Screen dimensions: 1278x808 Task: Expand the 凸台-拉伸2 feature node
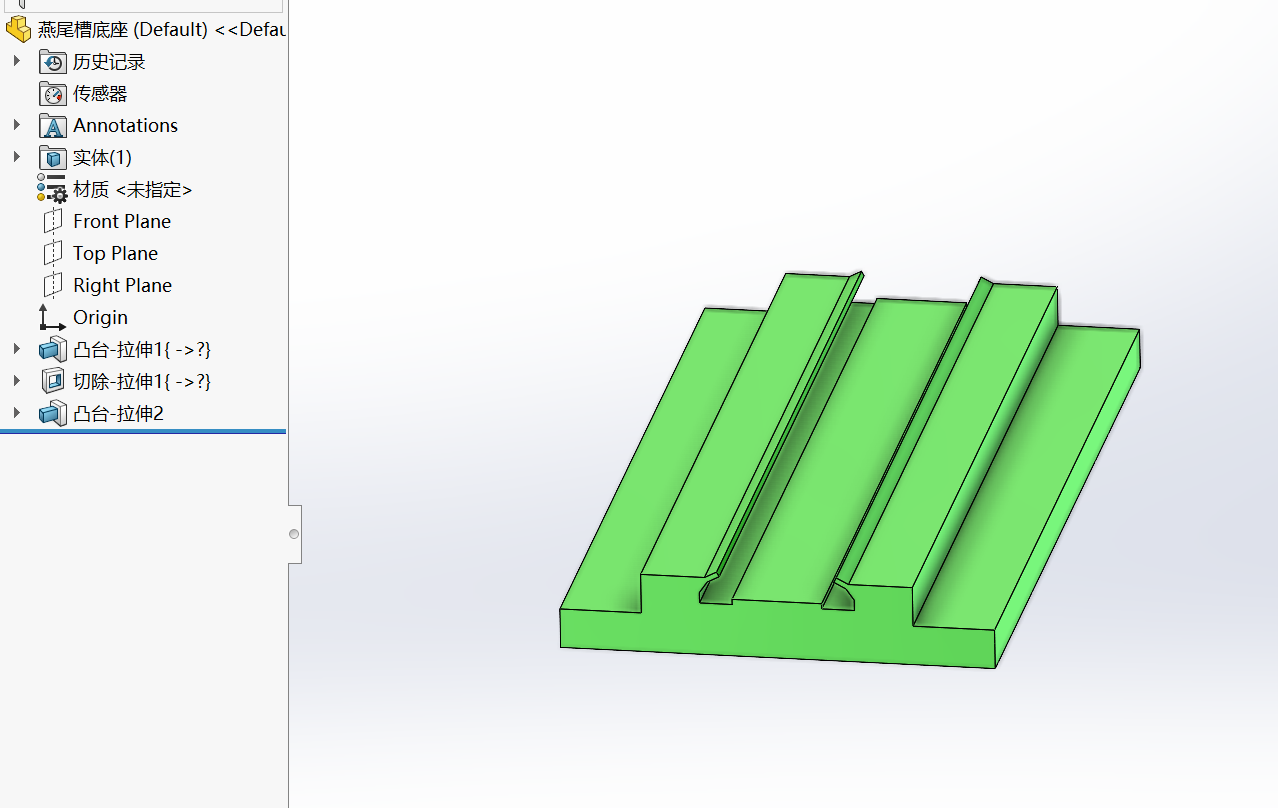coord(16,413)
